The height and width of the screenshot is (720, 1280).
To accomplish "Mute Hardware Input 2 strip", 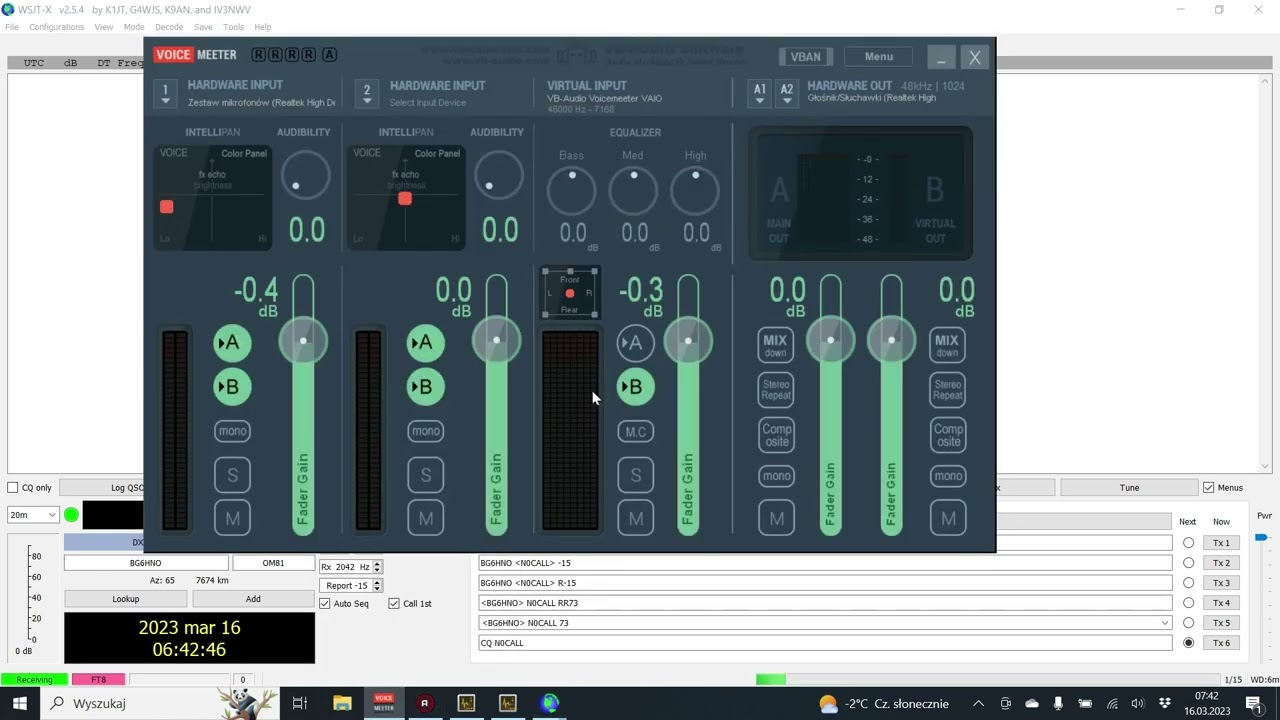I will 425,518.
